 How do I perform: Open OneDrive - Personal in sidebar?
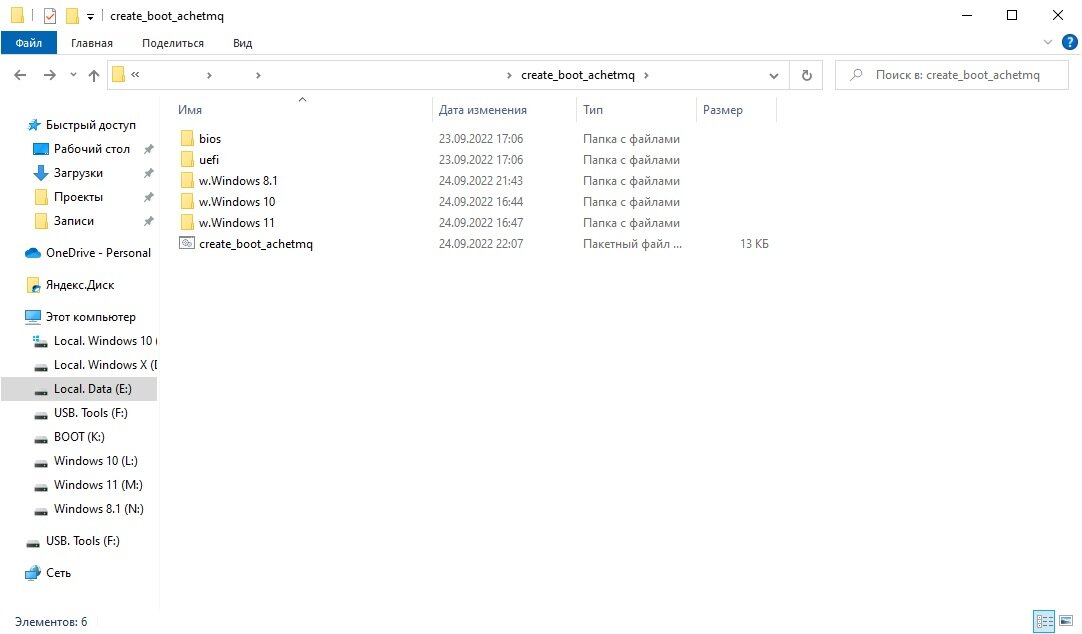click(x=98, y=252)
